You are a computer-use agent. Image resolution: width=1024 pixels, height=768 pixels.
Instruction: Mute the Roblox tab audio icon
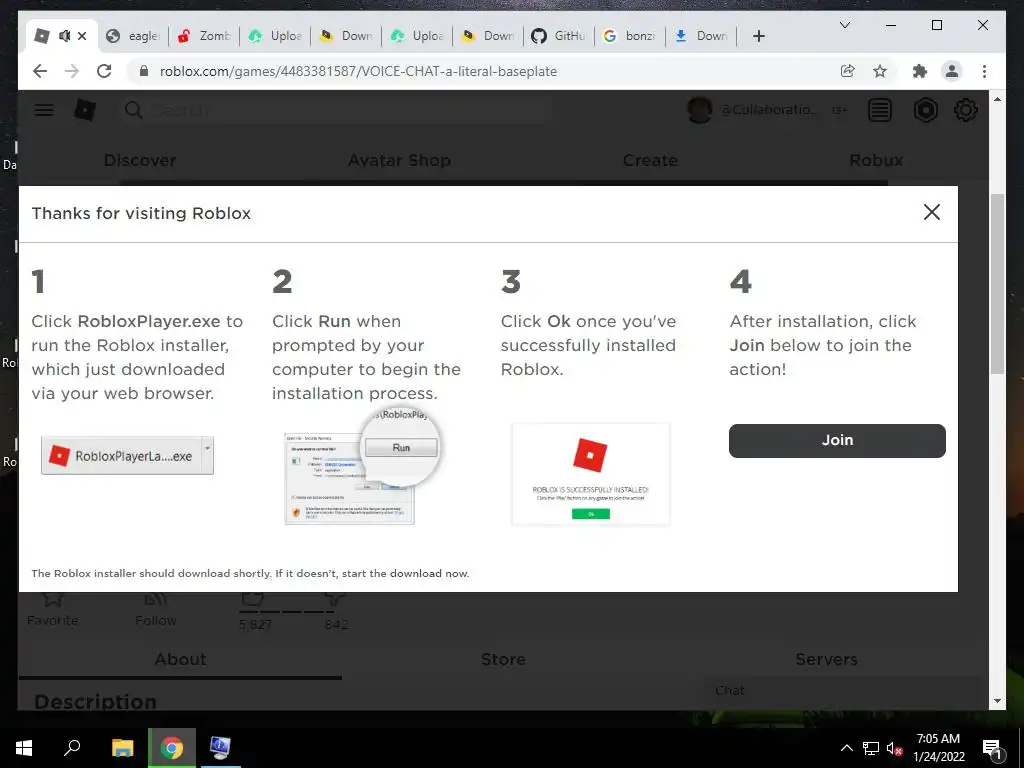(64, 36)
